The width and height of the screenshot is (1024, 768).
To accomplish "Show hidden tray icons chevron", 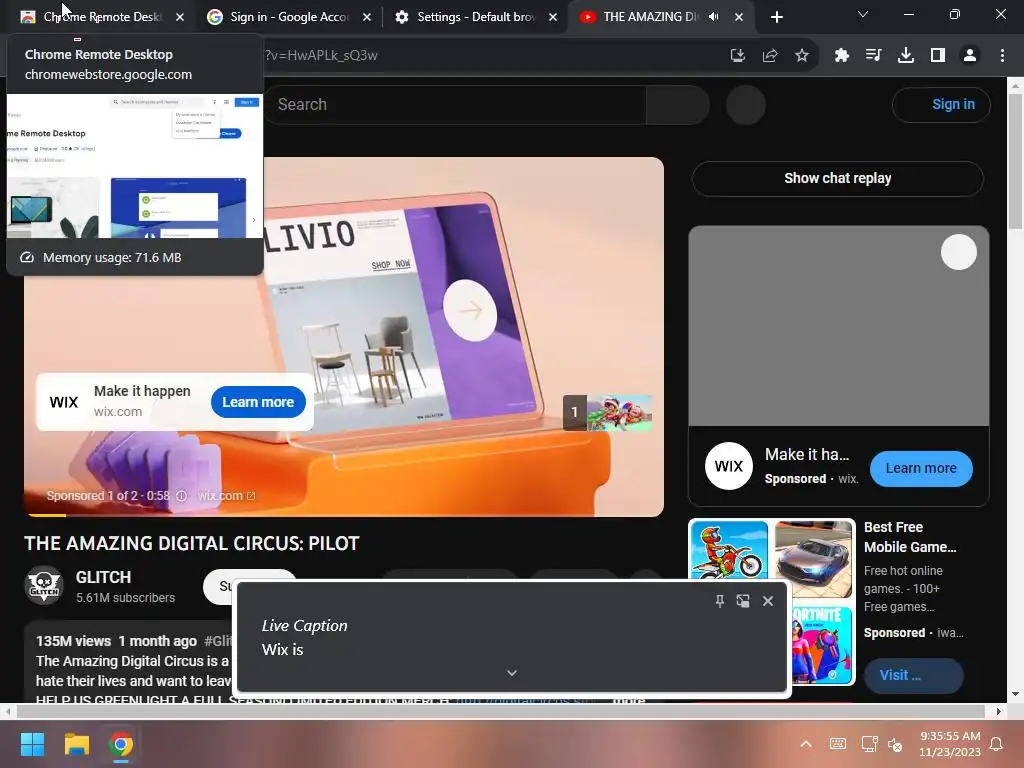I will click(x=806, y=744).
